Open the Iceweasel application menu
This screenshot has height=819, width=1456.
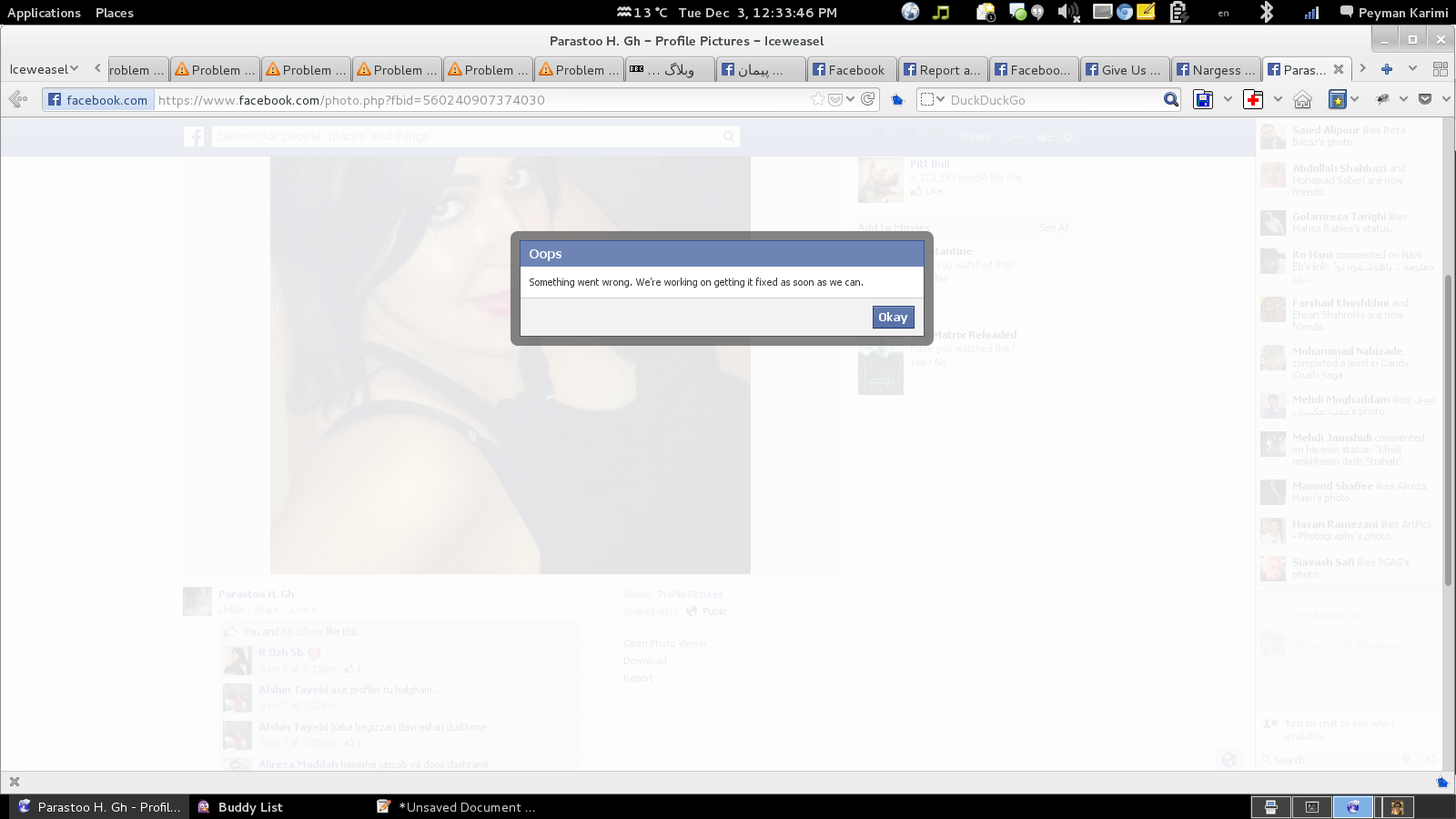44,69
